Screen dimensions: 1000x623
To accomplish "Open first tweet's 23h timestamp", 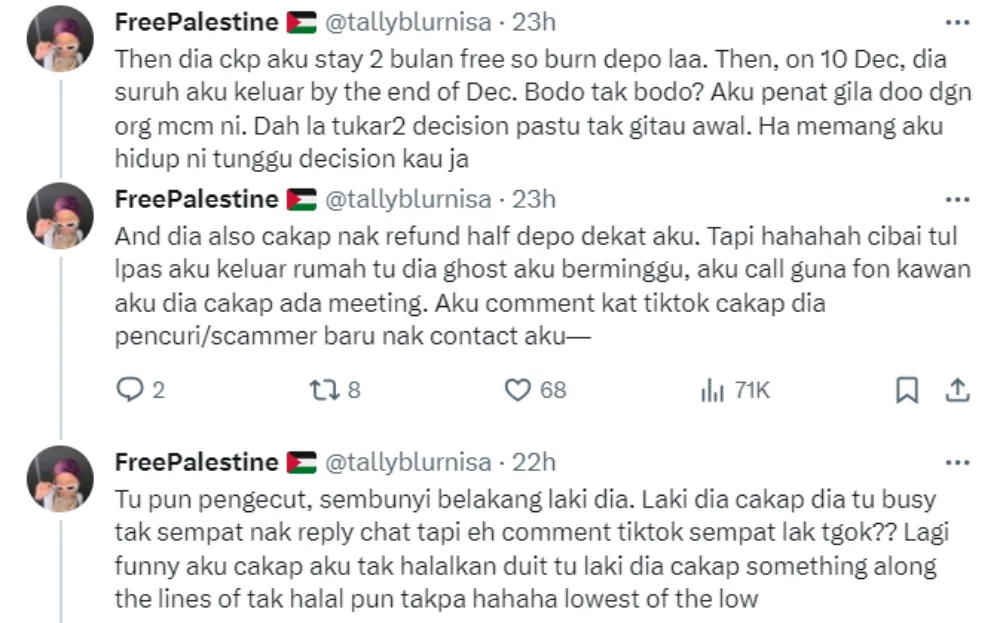I will (x=535, y=22).
